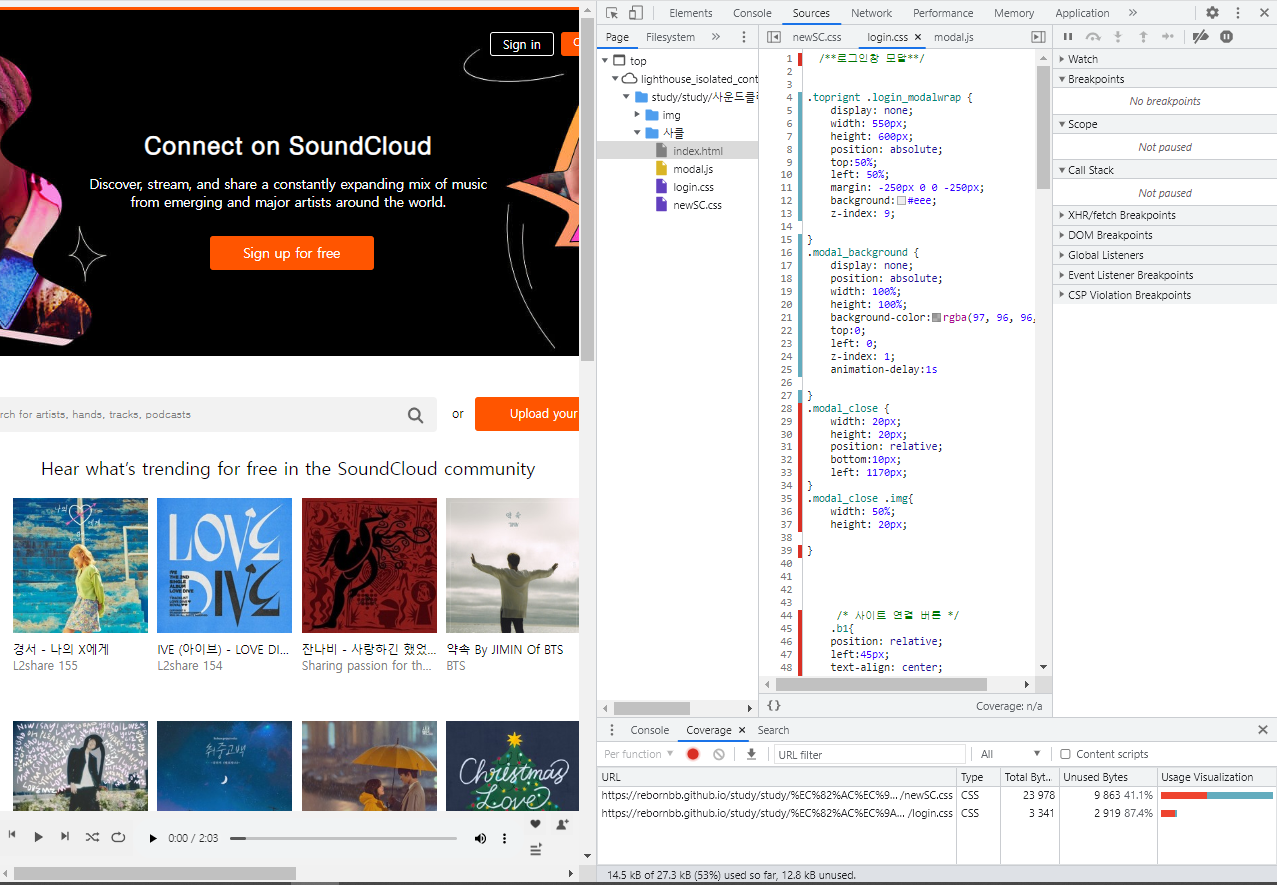The image size is (1277, 885).
Task: Hide the debugger sidebar pane
Action: coord(1038,37)
